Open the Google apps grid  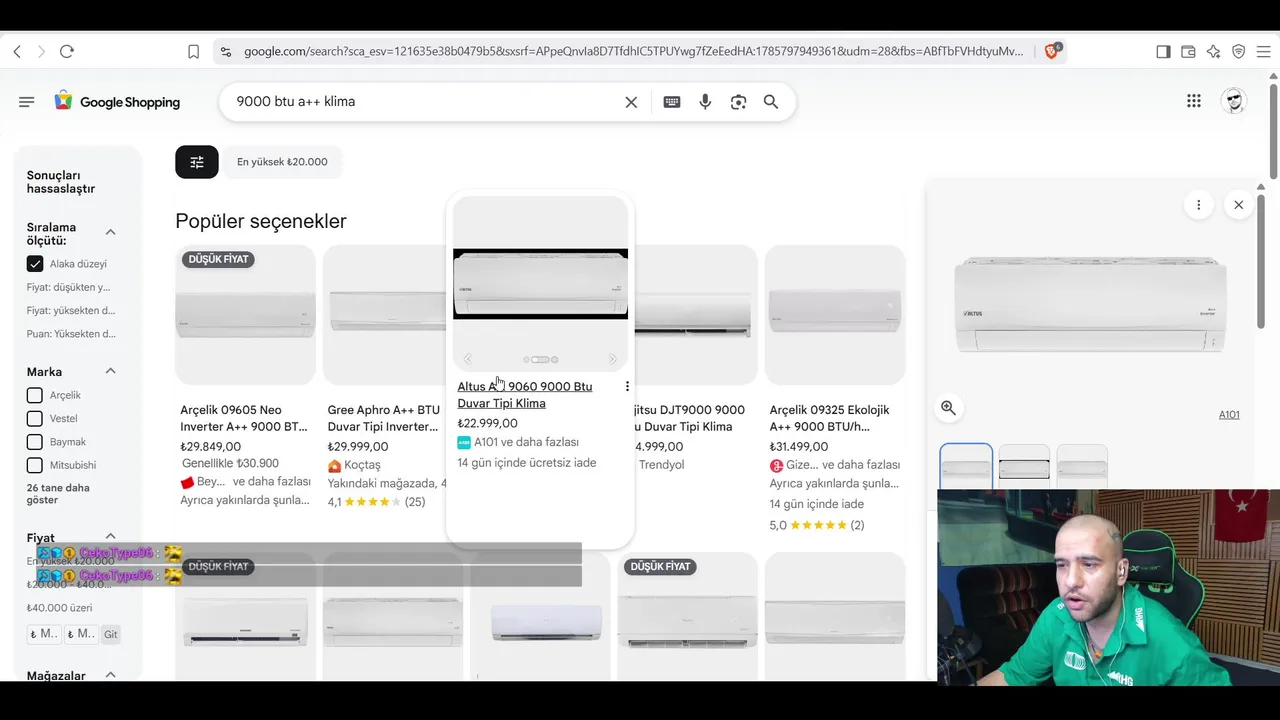(x=1194, y=101)
